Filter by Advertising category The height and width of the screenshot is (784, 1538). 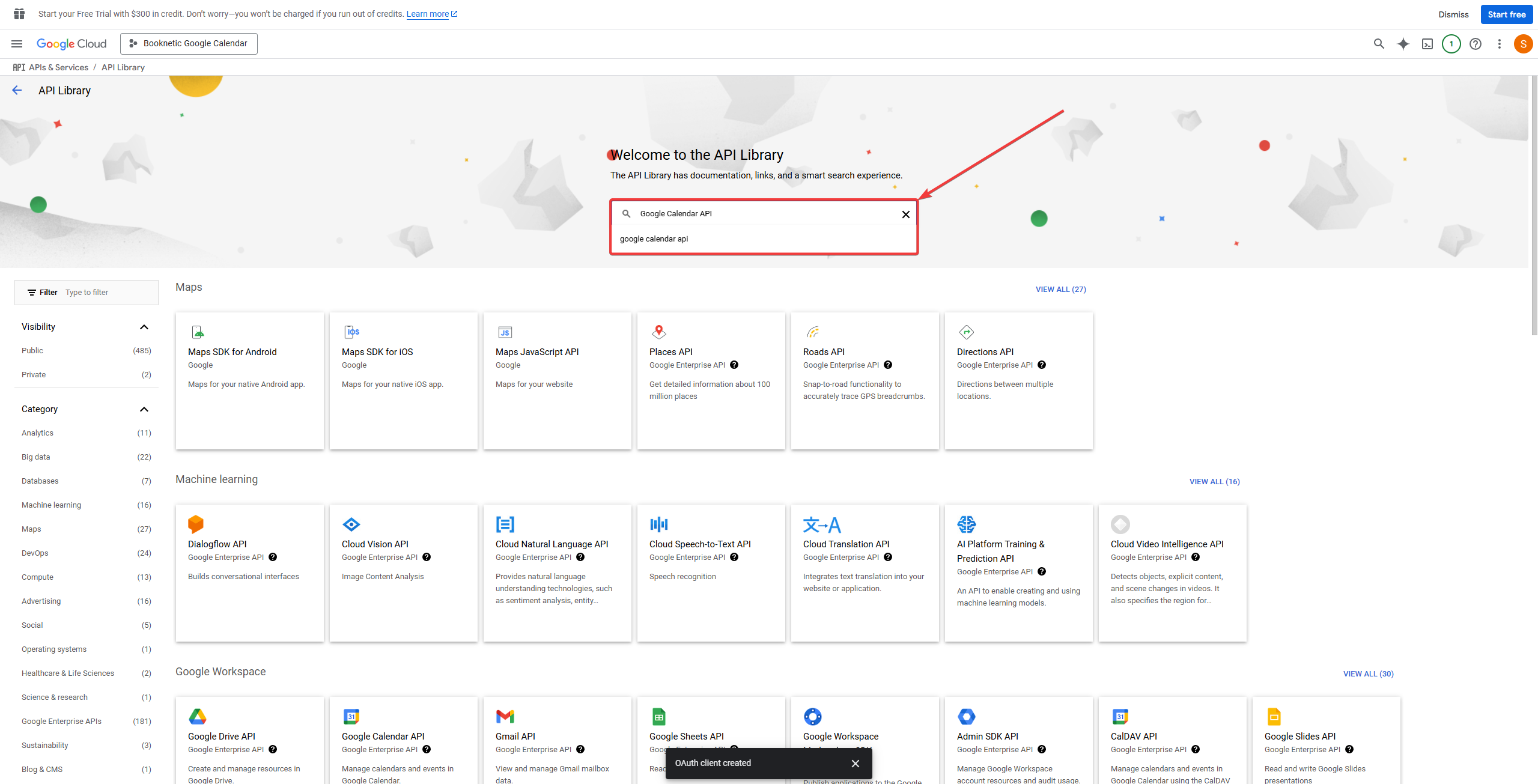[87, 601]
